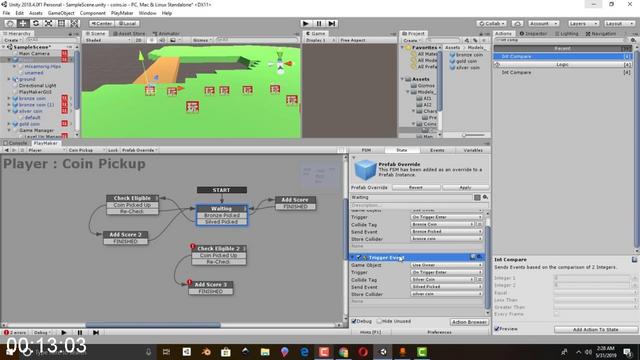Go back in PlayMaker FSM history
This screenshot has height=360, width=640.
click(x=7, y=150)
